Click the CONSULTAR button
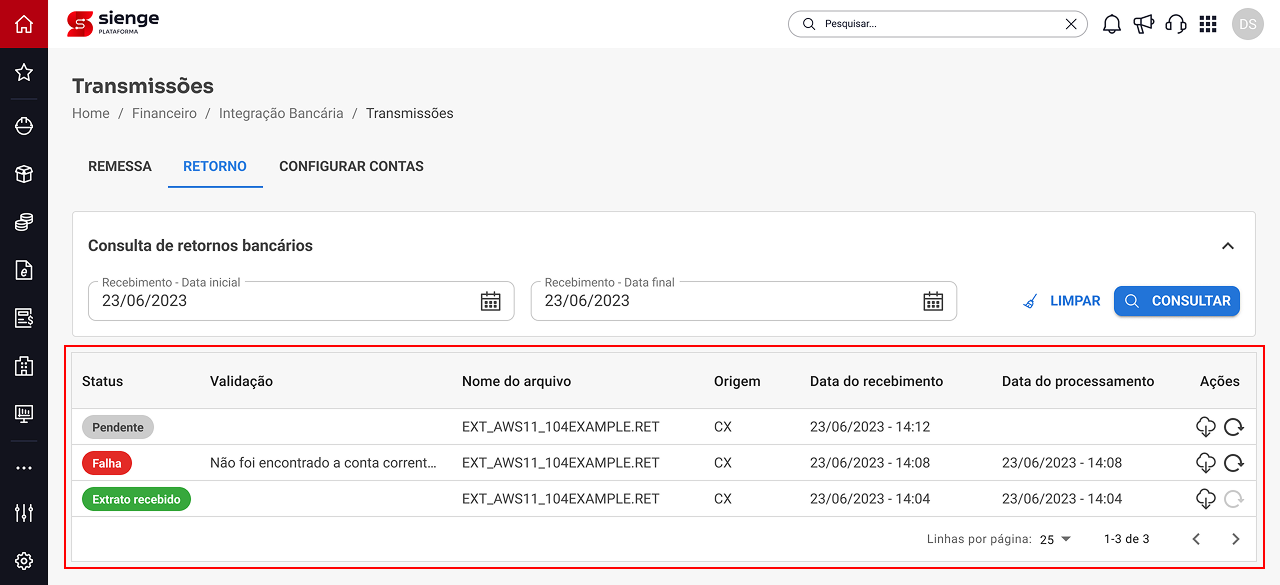1280x585 pixels. (1177, 301)
